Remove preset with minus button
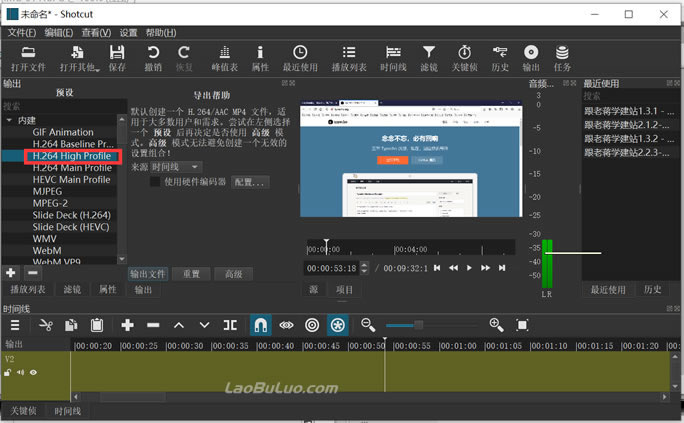Screen dimensions: 684x423 click(33, 273)
